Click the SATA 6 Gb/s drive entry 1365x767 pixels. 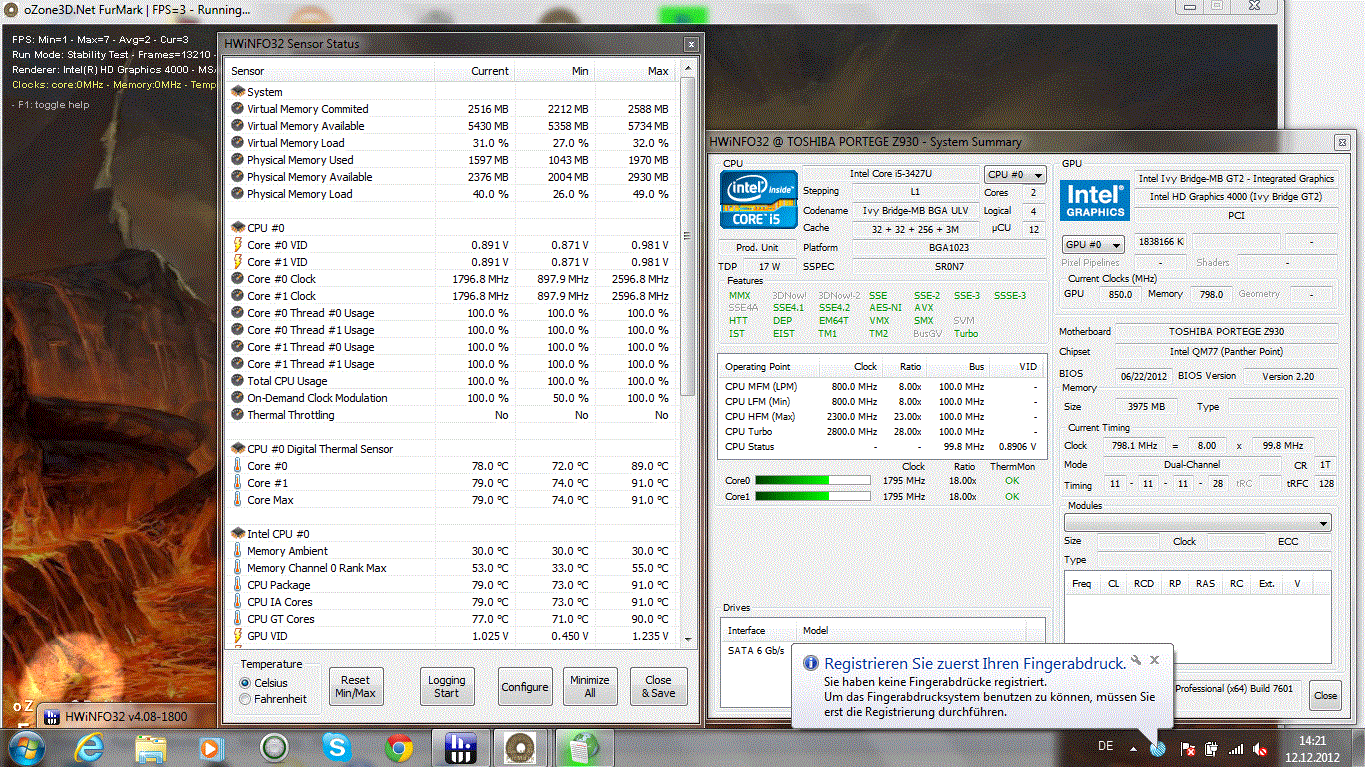point(756,651)
